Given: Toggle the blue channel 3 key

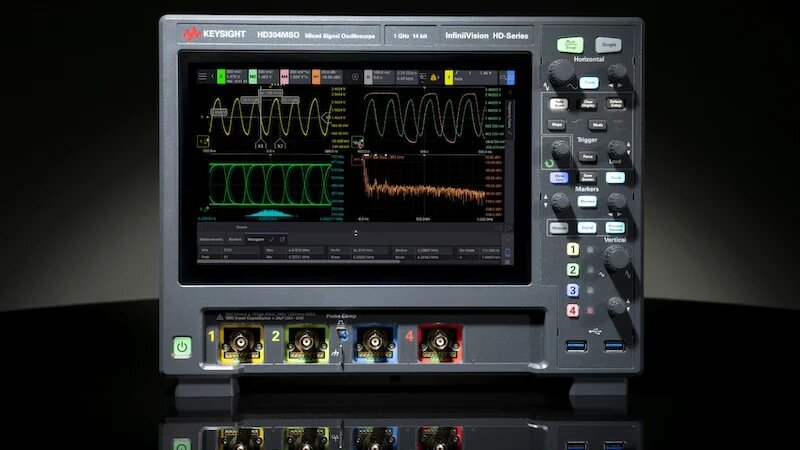Looking at the screenshot, I should pyautogui.click(x=572, y=290).
